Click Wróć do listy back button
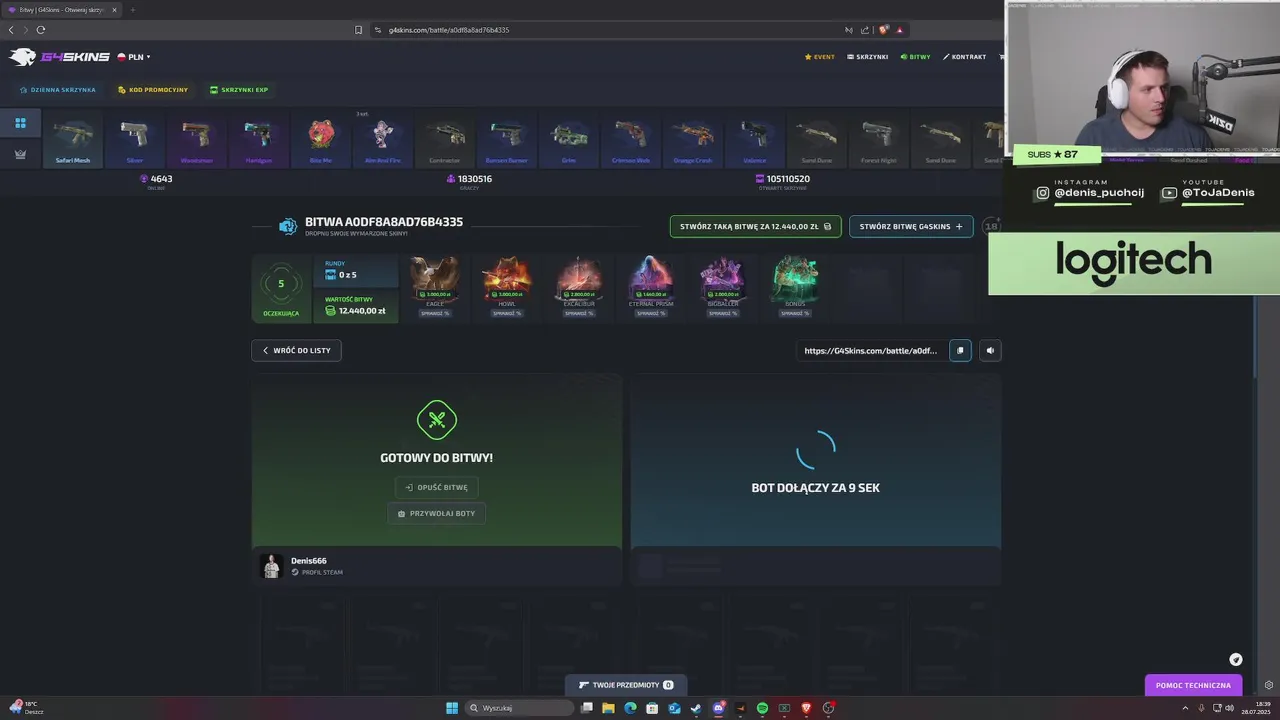 tap(296, 351)
